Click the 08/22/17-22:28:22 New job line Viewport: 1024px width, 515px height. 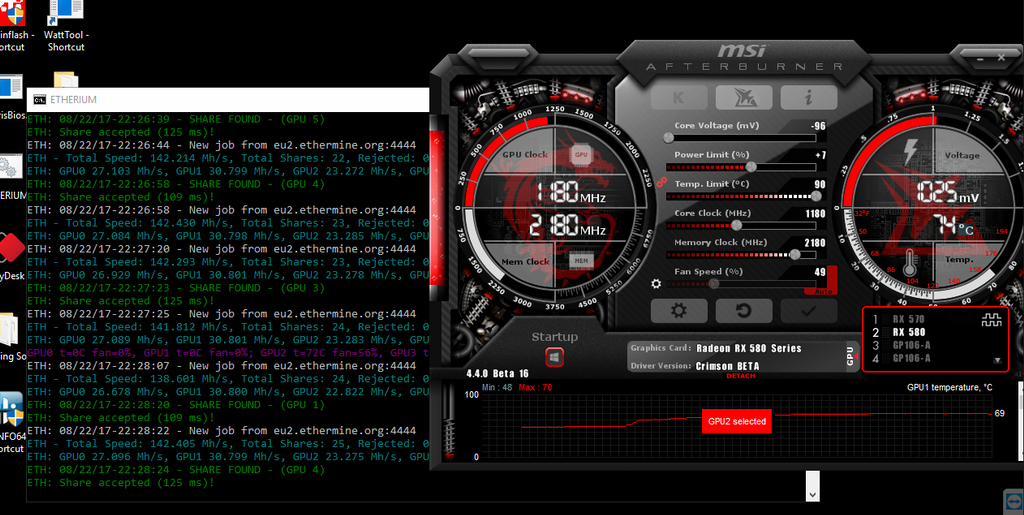[221, 431]
